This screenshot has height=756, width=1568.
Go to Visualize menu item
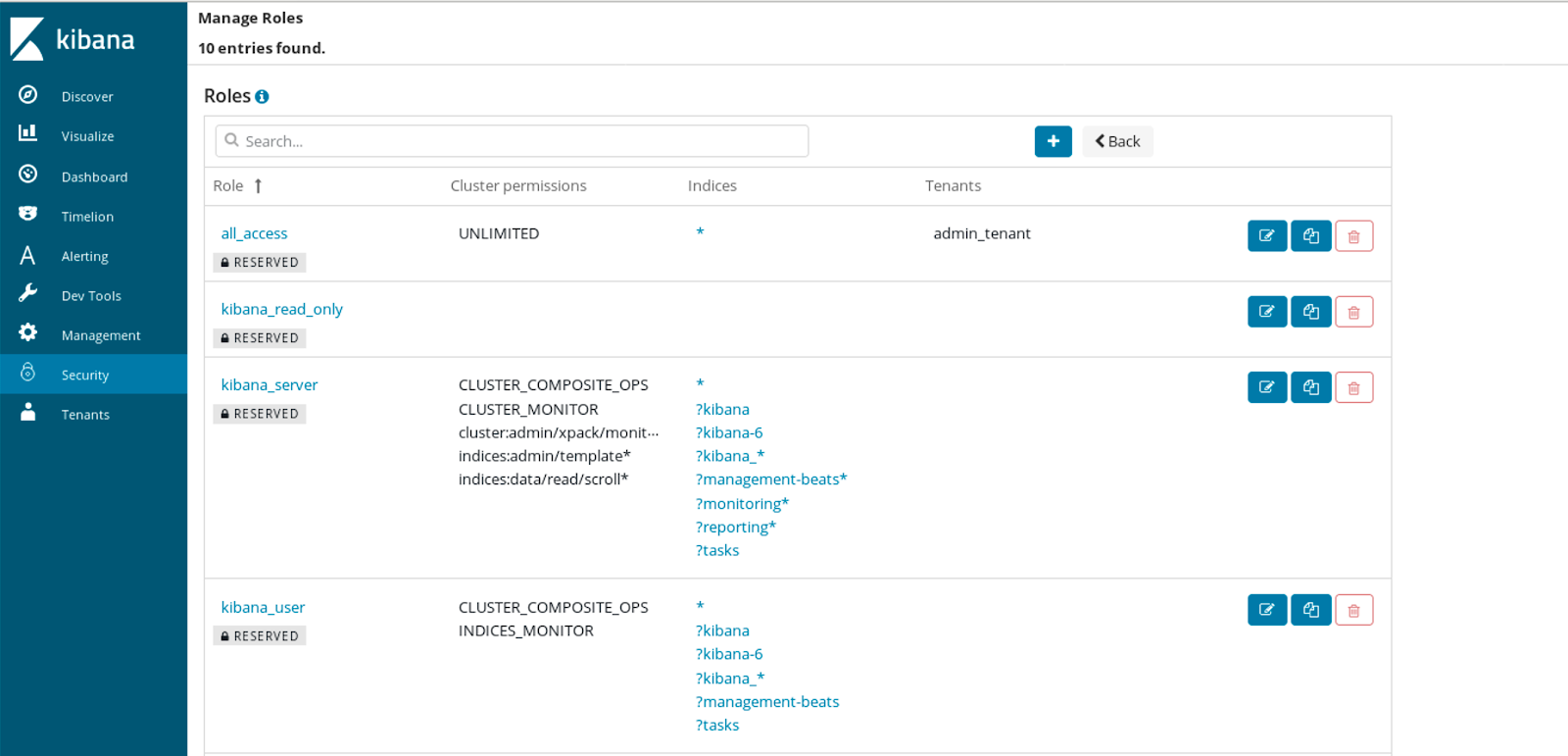point(87,136)
